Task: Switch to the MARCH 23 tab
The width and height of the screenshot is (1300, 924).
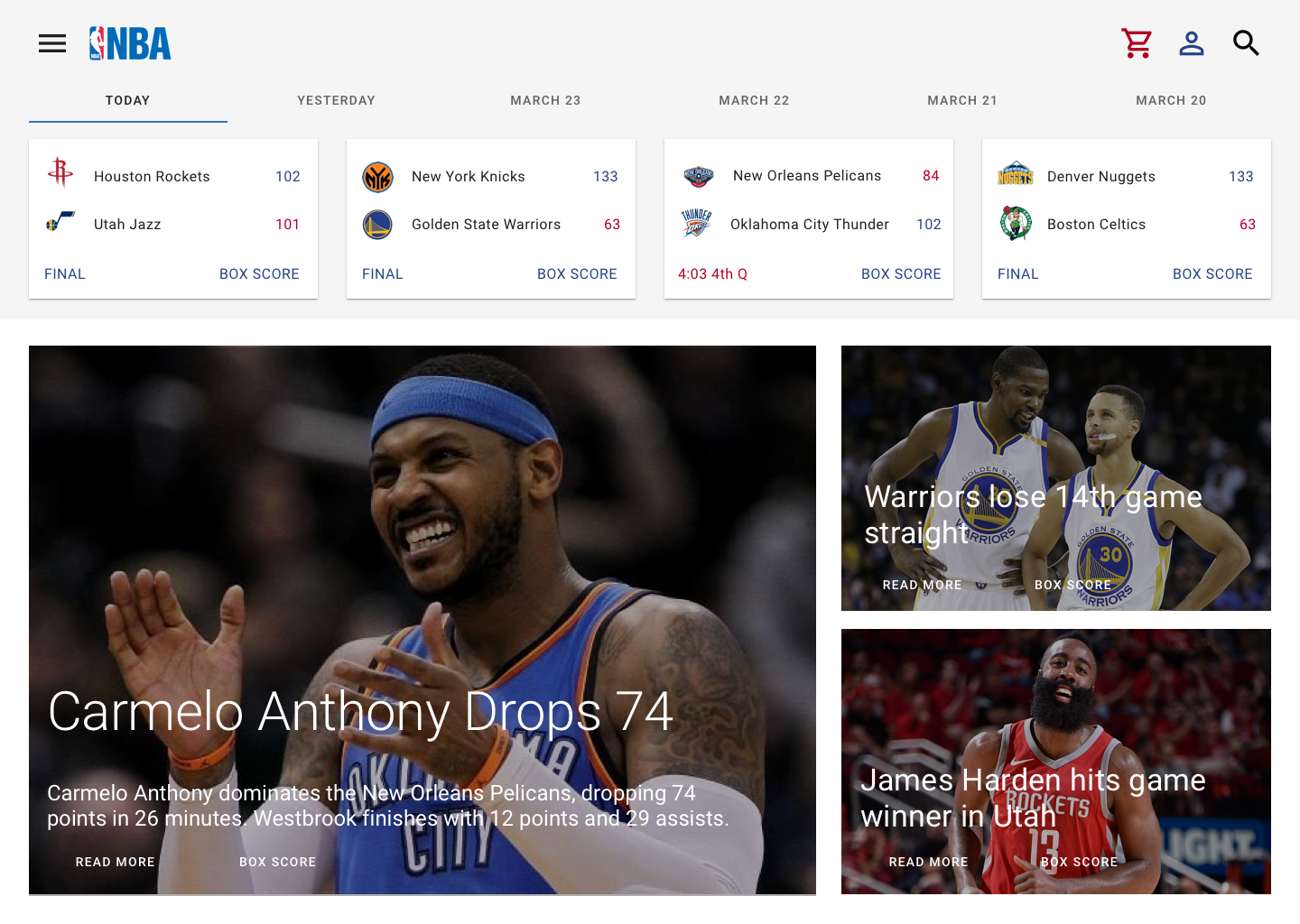Action: [545, 101]
